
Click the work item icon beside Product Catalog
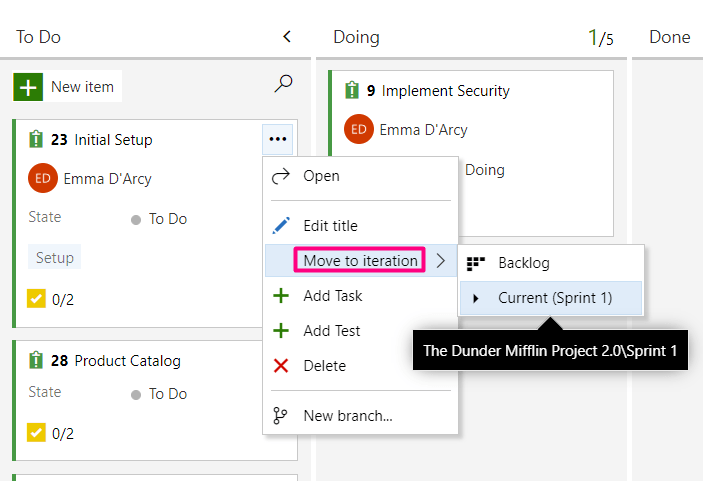coord(35,361)
